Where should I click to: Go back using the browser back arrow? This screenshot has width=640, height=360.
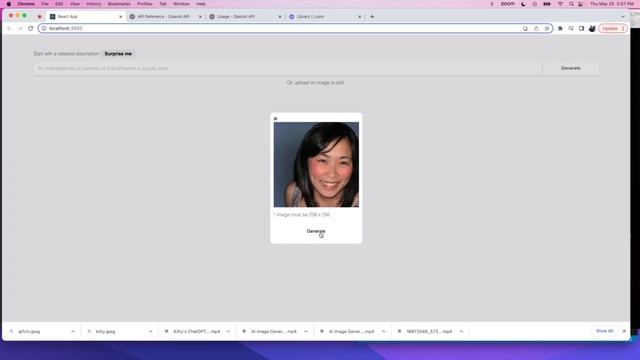[x=9, y=29]
